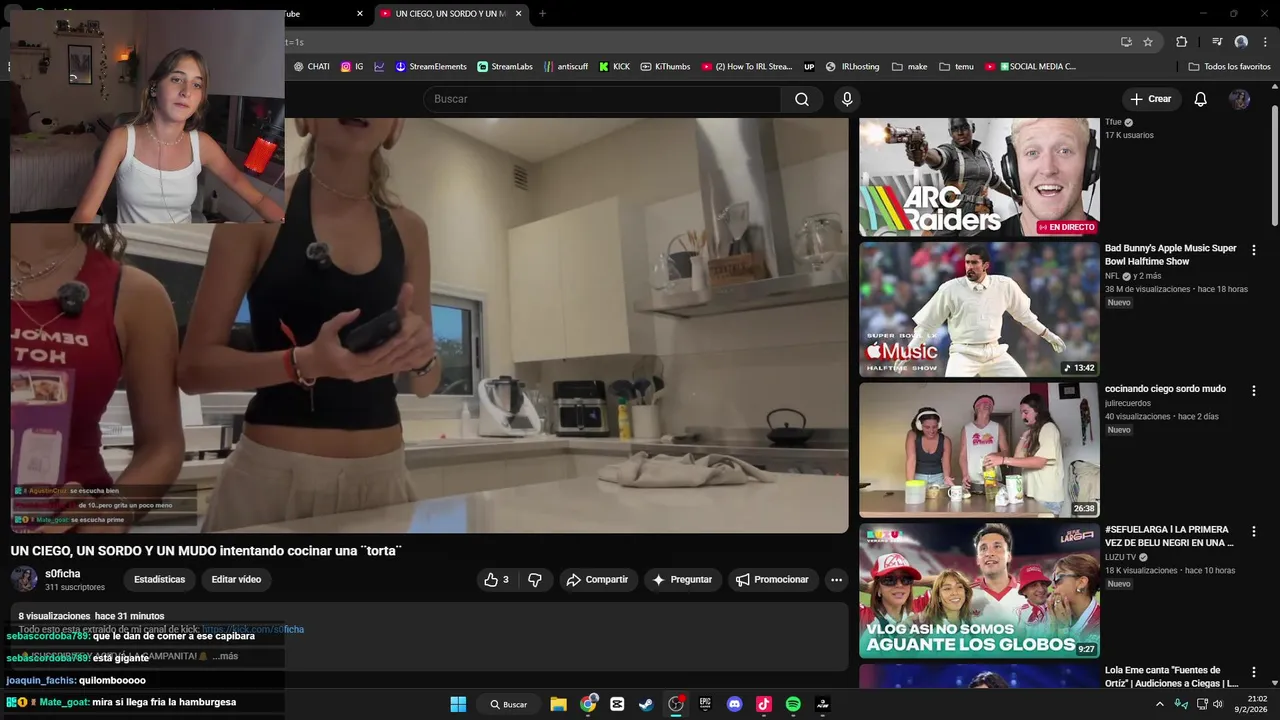Open the StreamLabs bookmark
The height and width of the screenshot is (720, 1280).
coord(505,67)
